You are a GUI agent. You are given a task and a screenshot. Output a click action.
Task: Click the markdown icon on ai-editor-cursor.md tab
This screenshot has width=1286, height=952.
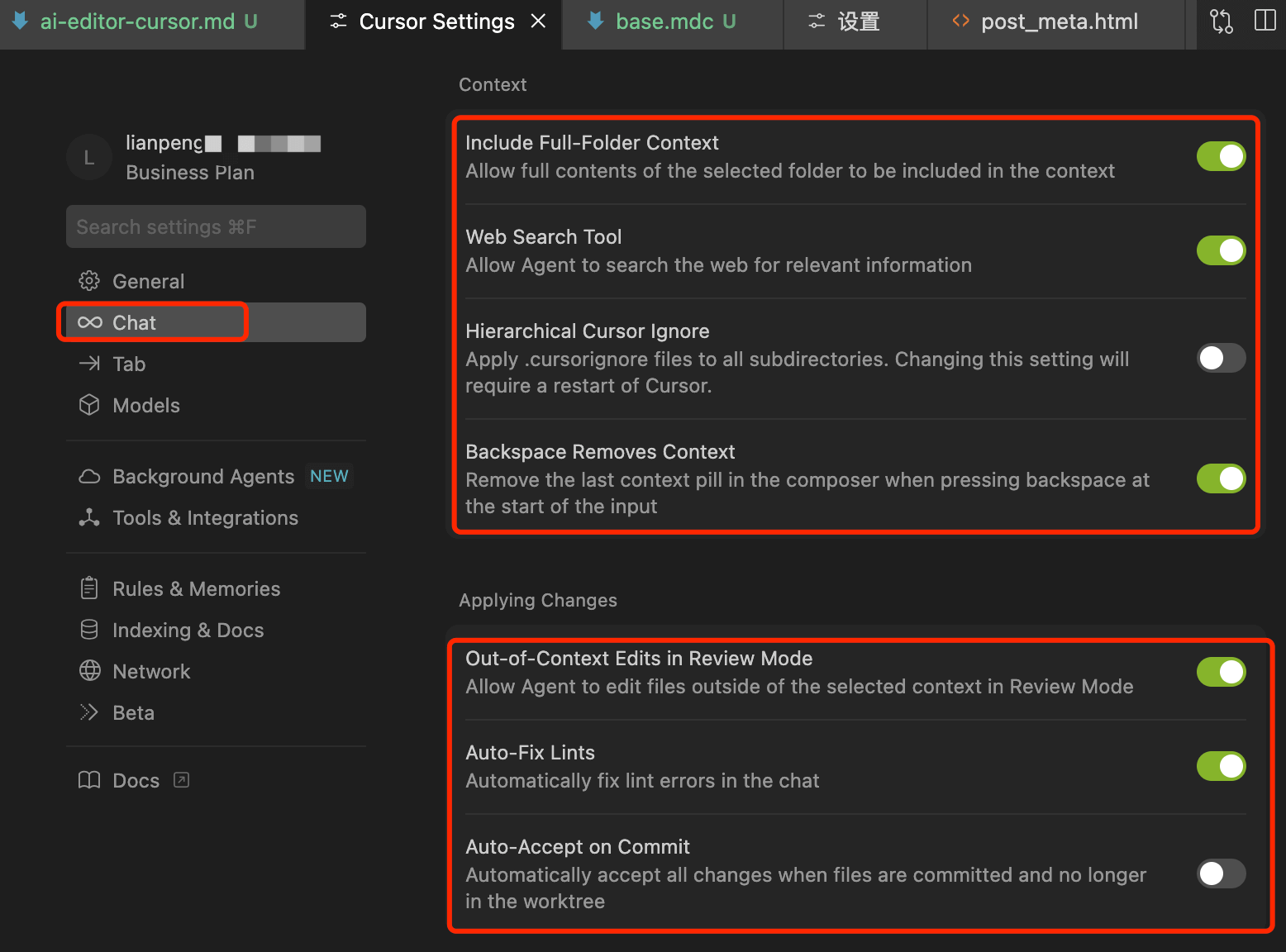coord(20,21)
